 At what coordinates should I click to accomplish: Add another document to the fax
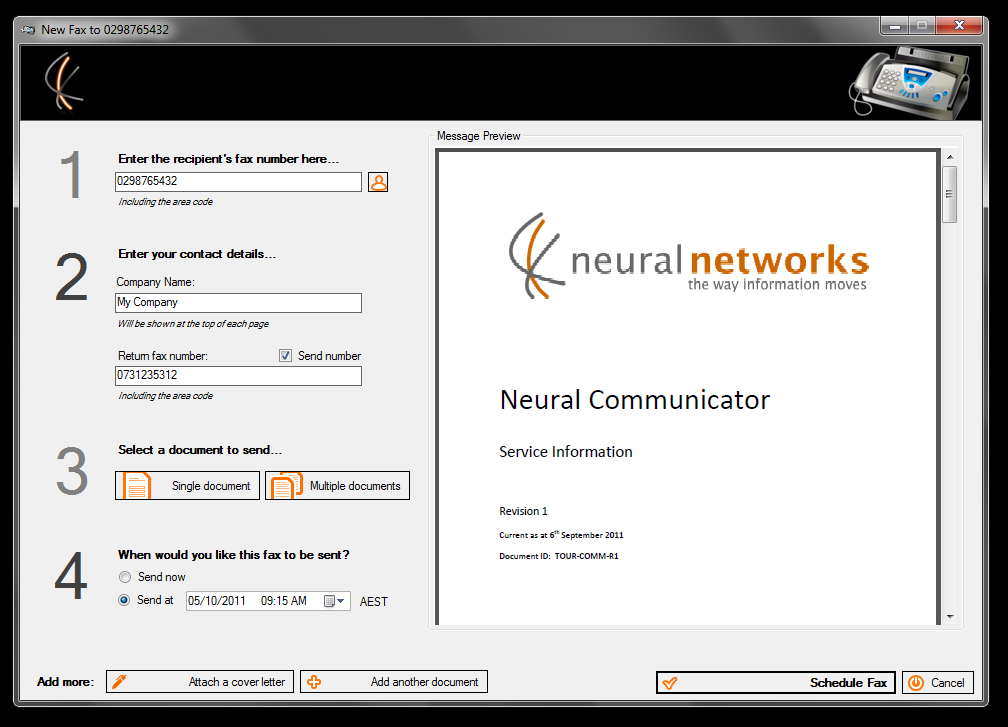[x=394, y=682]
